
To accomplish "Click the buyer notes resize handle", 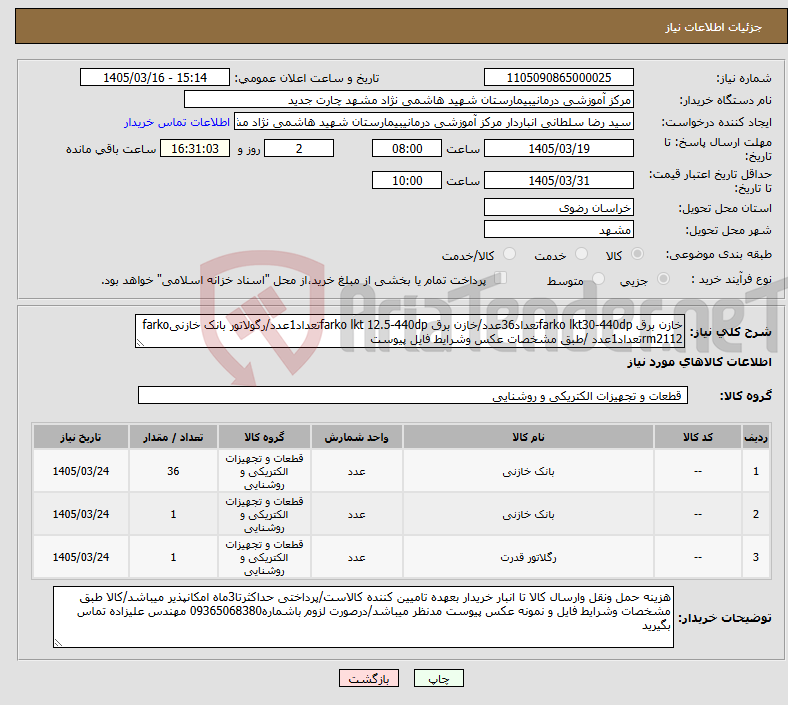I will [x=58, y=643].
